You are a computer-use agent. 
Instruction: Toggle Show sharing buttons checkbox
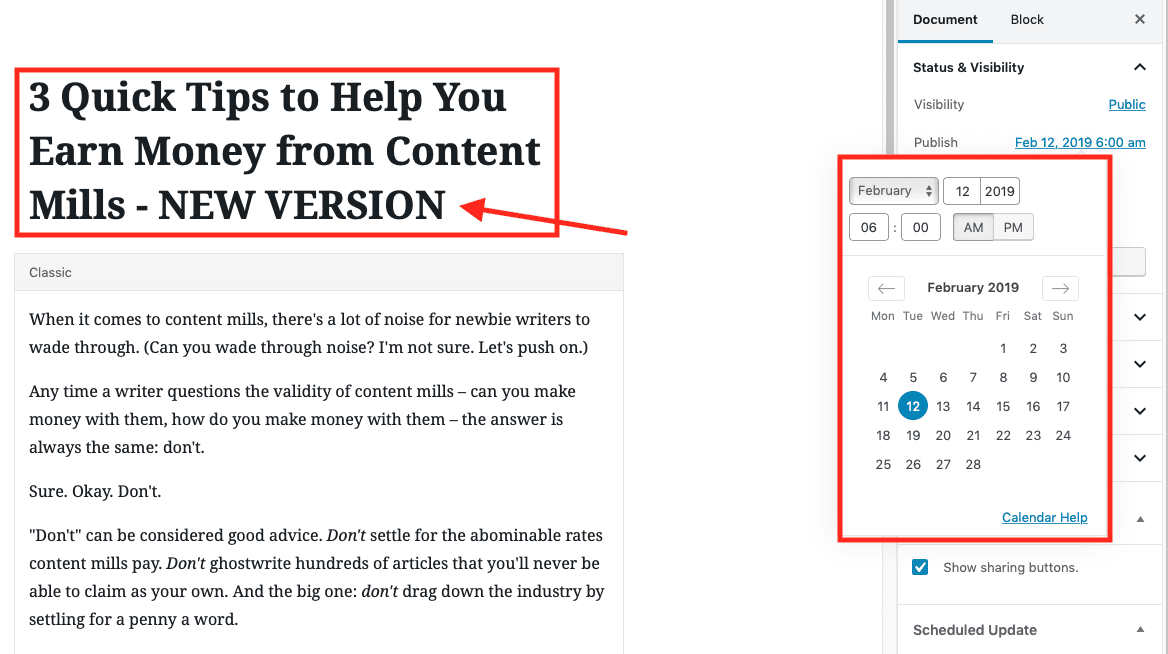pyautogui.click(x=920, y=567)
